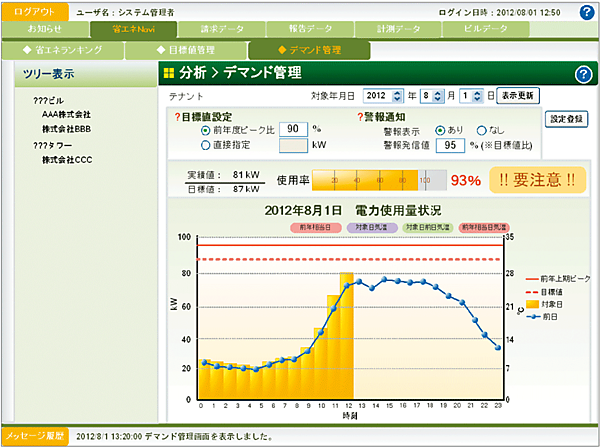Open the お知らせ tab
Viewport: 600px width, 448px height.
(45, 29)
